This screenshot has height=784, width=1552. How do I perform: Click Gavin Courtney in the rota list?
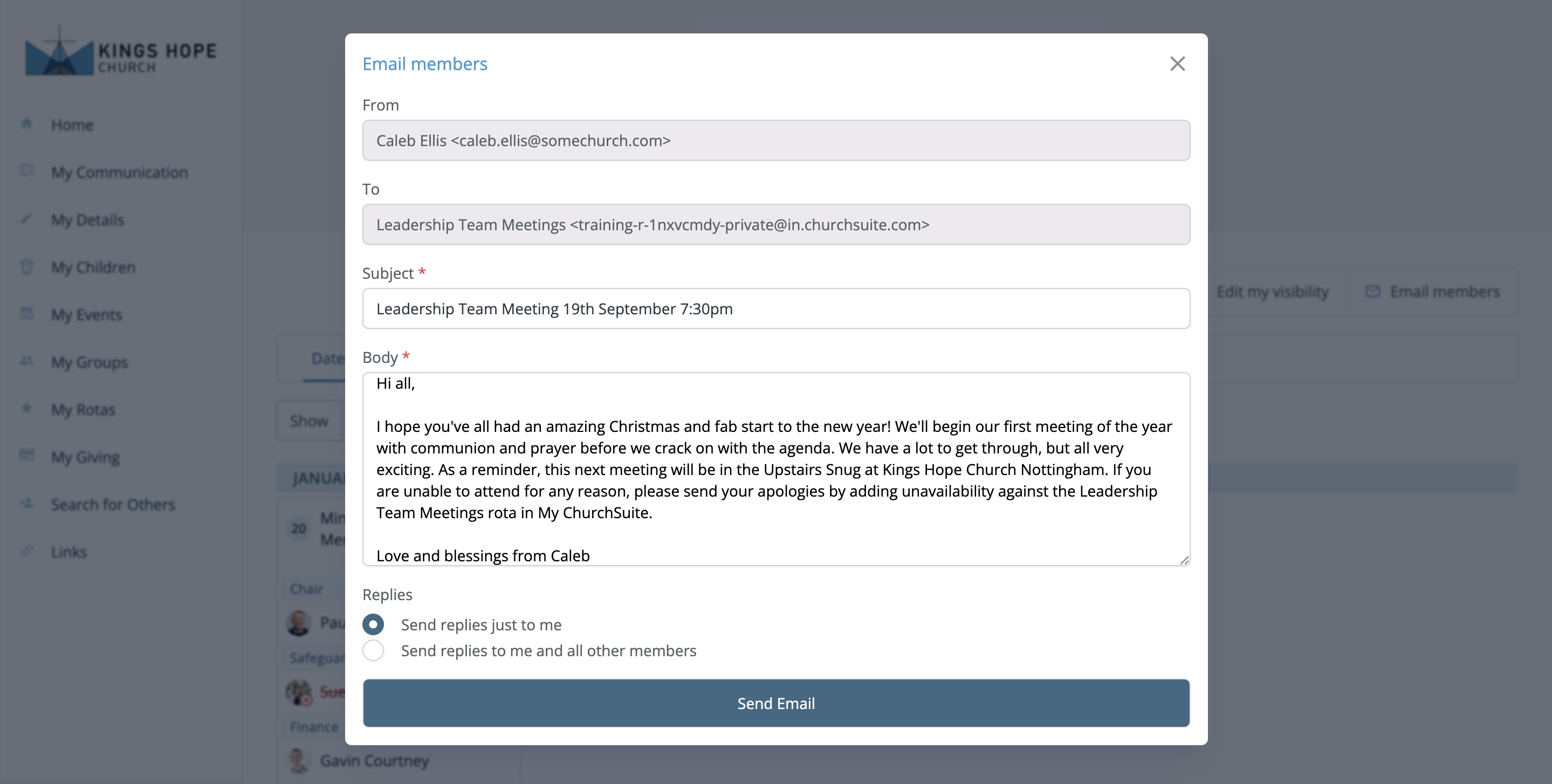[374, 760]
